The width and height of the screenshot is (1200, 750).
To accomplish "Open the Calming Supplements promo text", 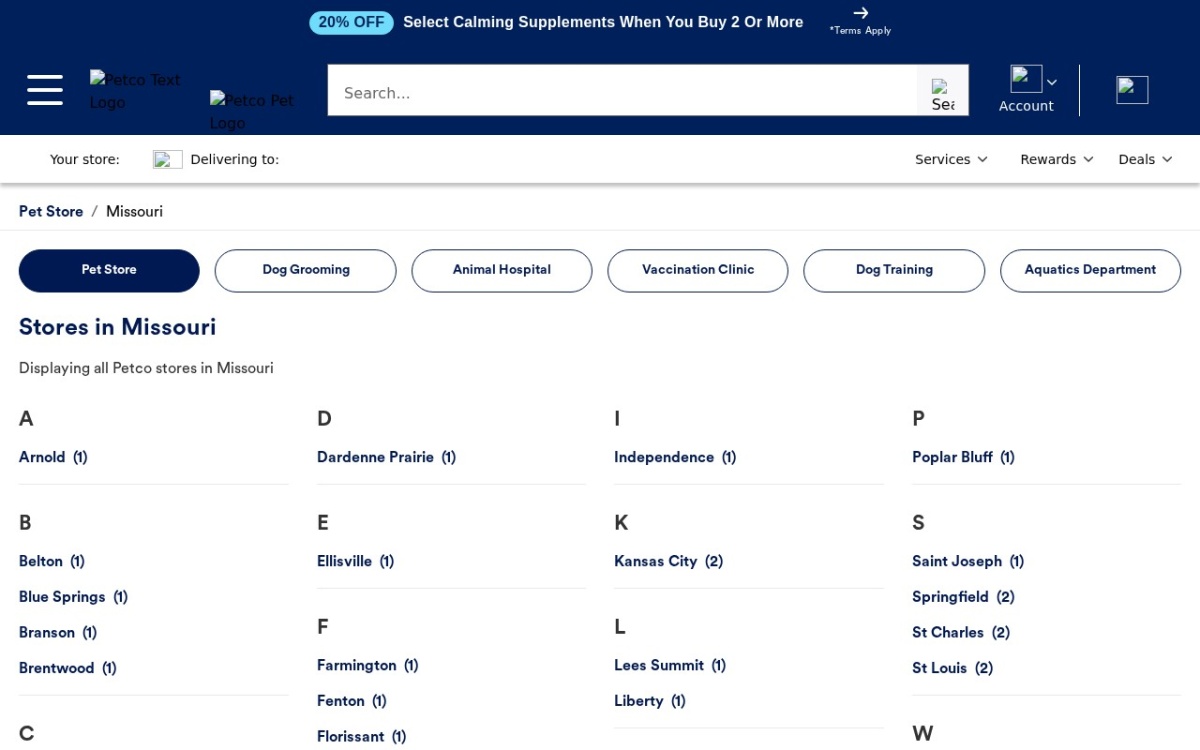I will tap(603, 22).
